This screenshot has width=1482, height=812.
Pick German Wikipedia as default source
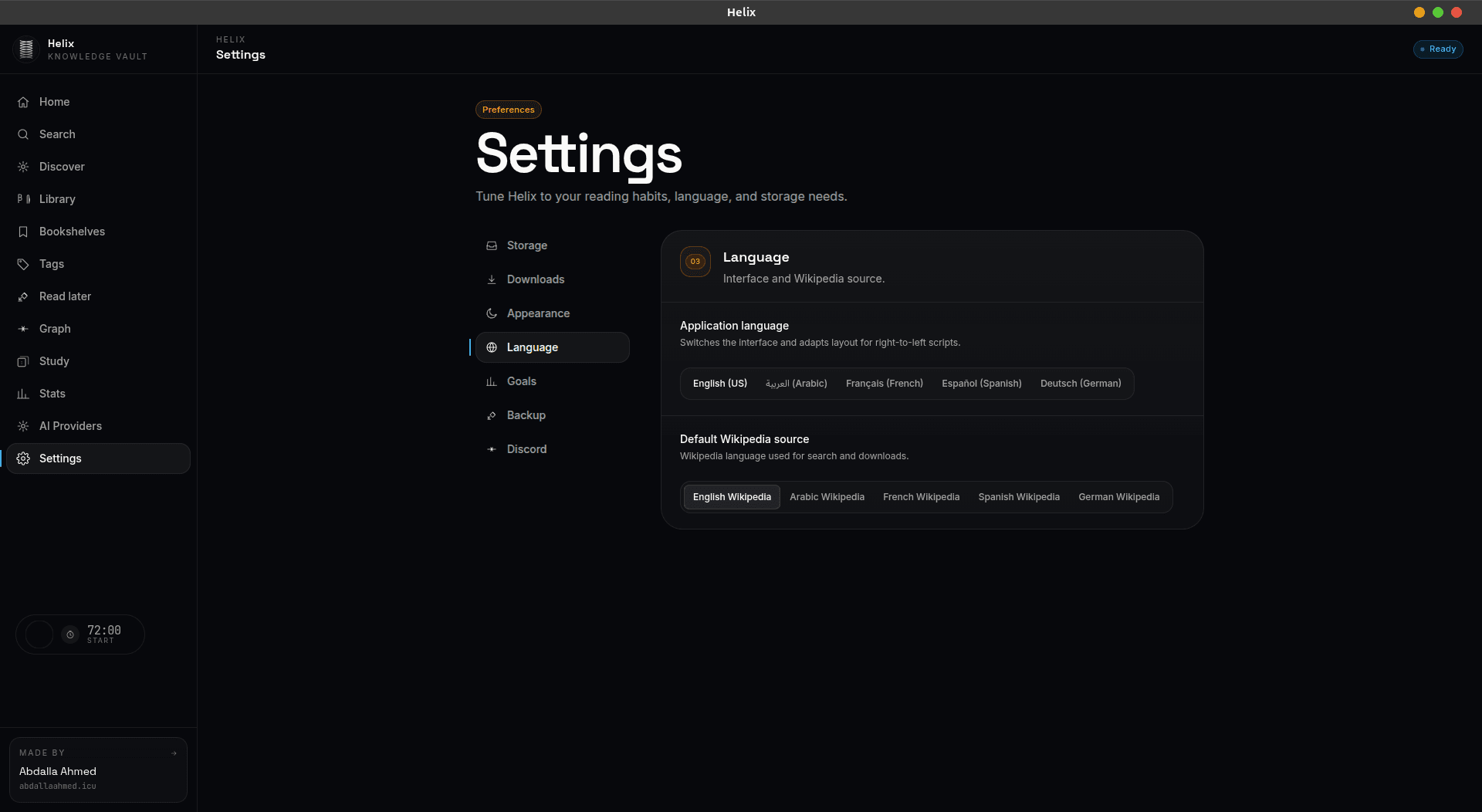click(x=1119, y=497)
